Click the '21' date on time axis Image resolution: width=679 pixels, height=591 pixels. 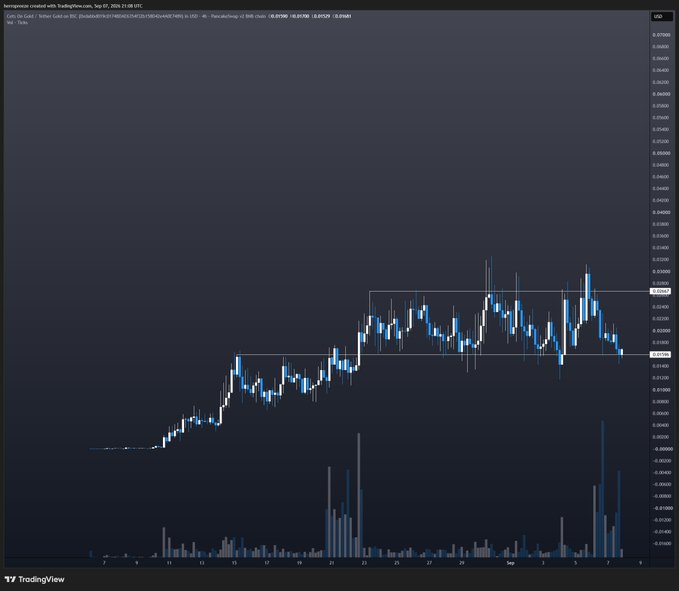click(332, 563)
